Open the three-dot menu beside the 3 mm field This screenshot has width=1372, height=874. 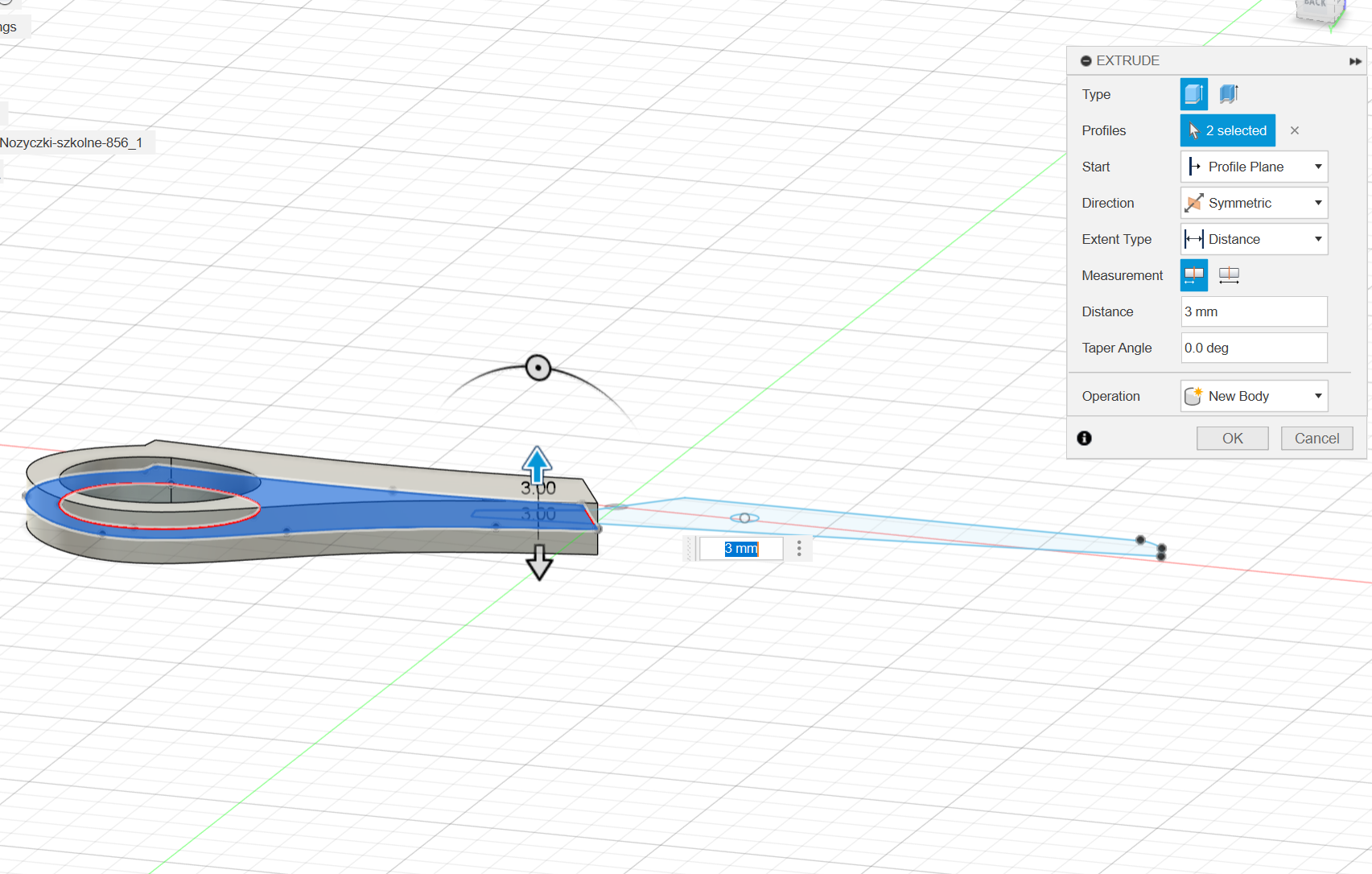(x=798, y=549)
